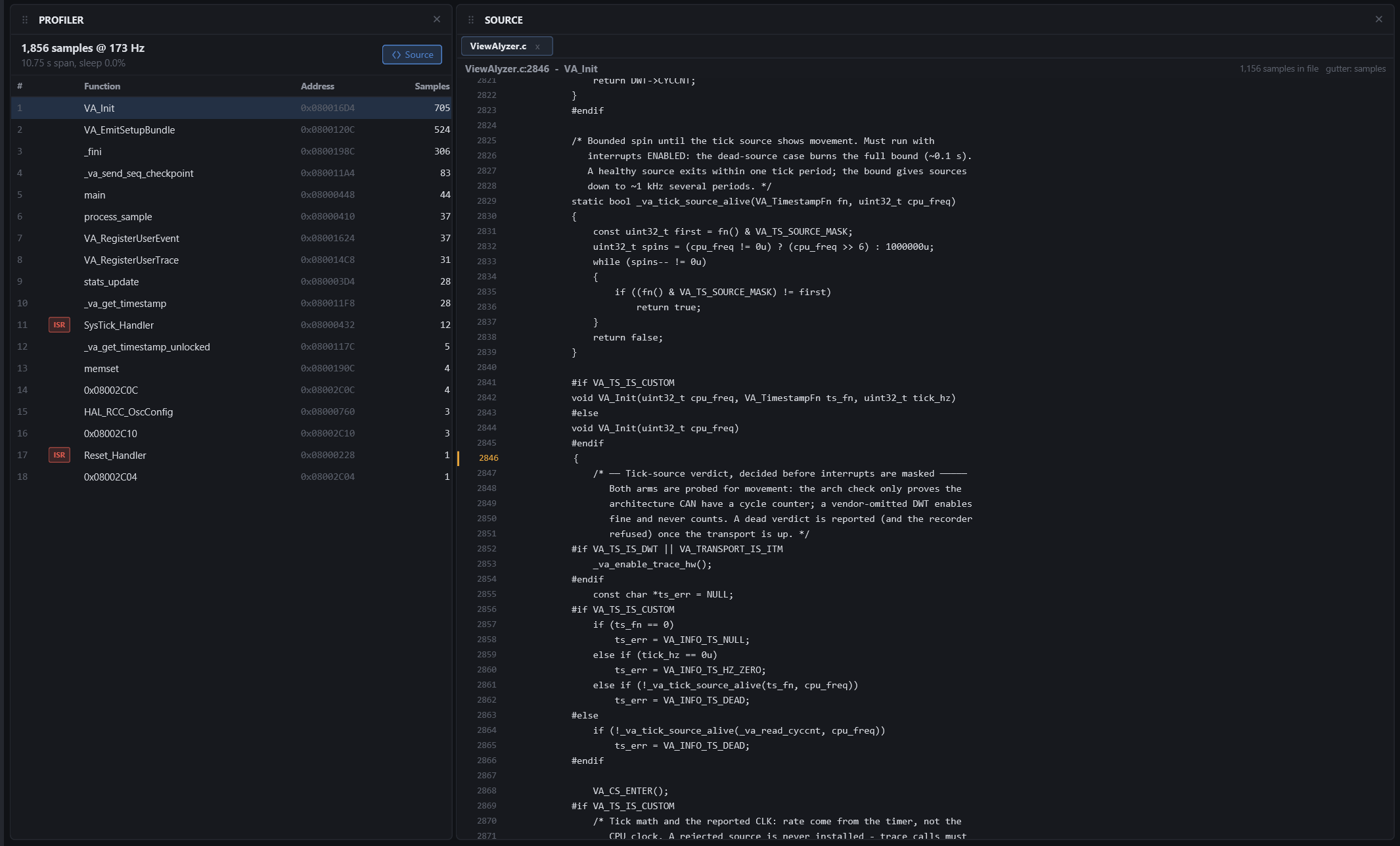Click the _va_tick_source_alive function definition line
Screen dimensions: 1400x846
(x=763, y=201)
